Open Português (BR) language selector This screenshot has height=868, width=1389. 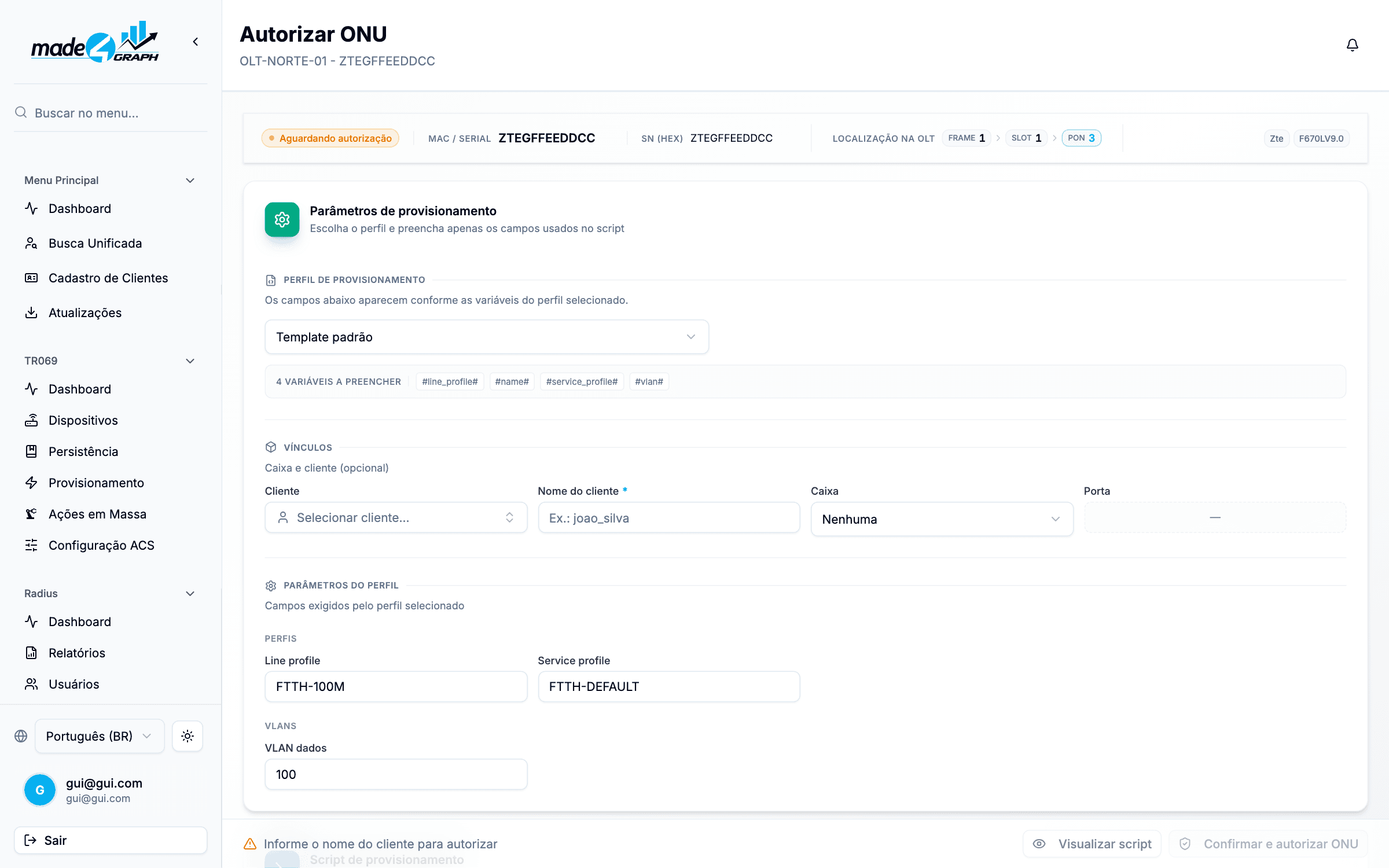[x=100, y=736]
